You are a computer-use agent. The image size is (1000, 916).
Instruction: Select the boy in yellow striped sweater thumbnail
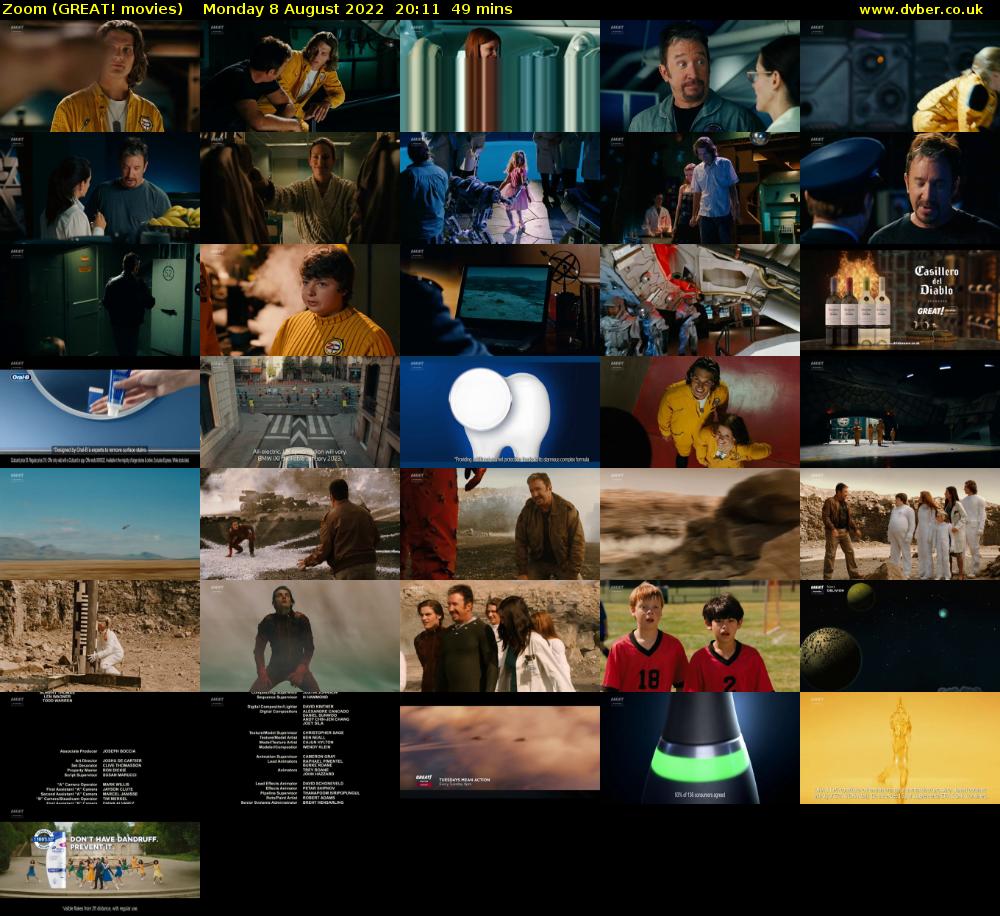click(300, 300)
